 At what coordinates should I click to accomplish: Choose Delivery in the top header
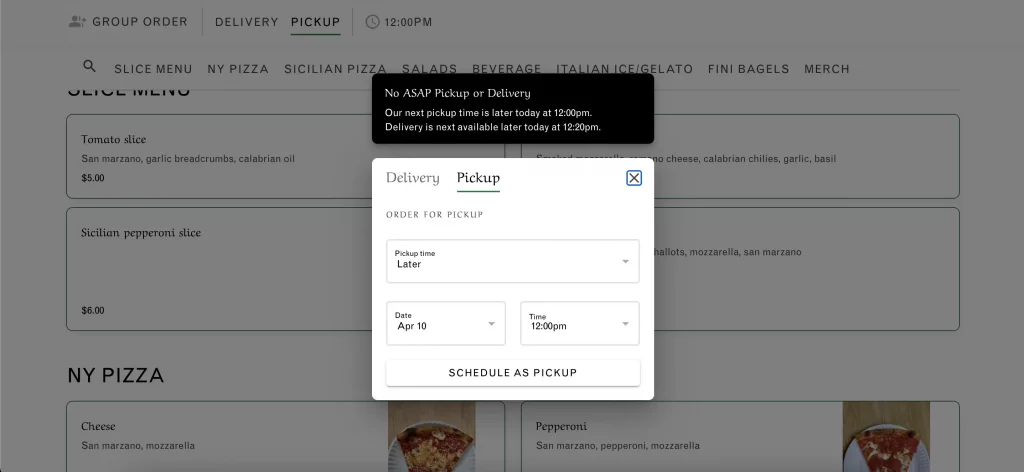(x=246, y=22)
